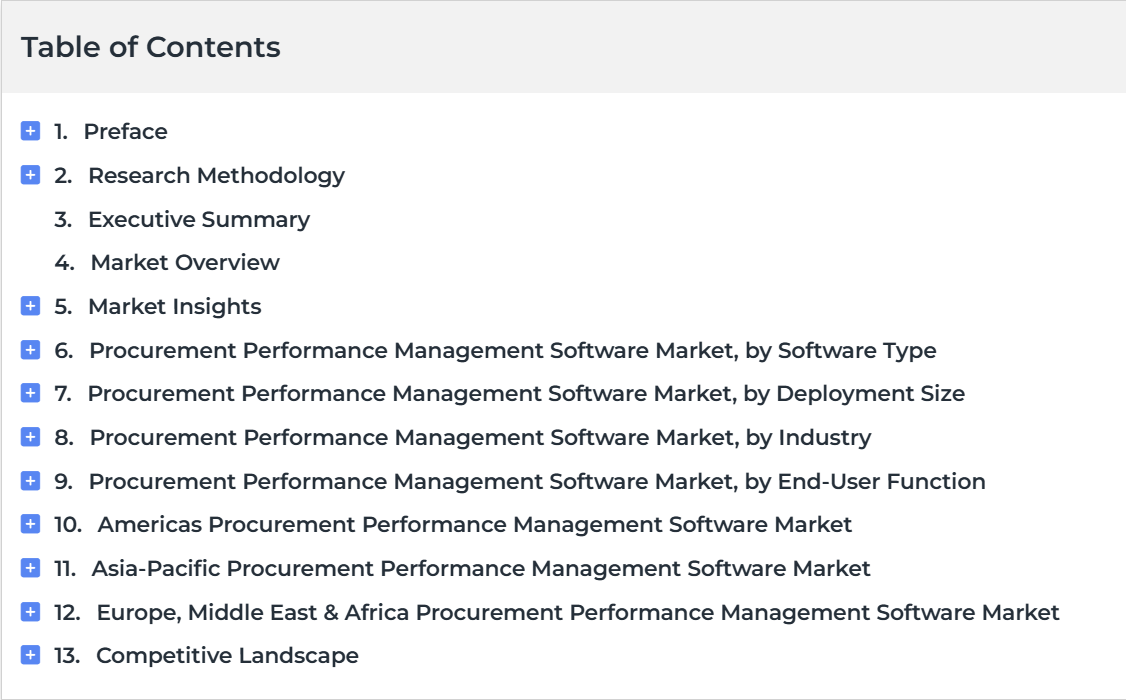
Task: Click plus icon beside by Deployment Size
Action: [x=30, y=393]
